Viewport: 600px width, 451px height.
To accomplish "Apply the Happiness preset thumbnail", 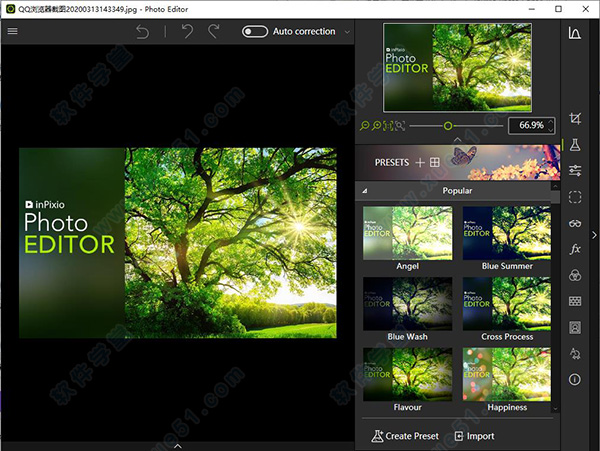I will click(507, 374).
